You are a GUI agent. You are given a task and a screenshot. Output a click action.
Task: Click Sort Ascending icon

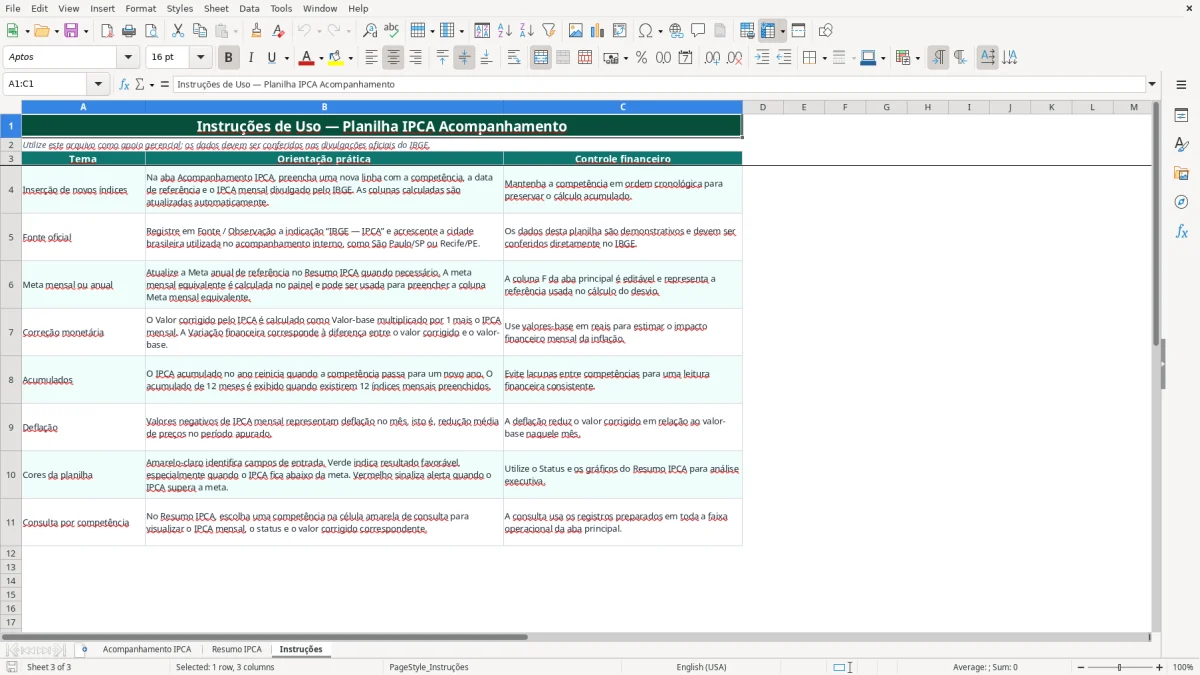click(505, 31)
